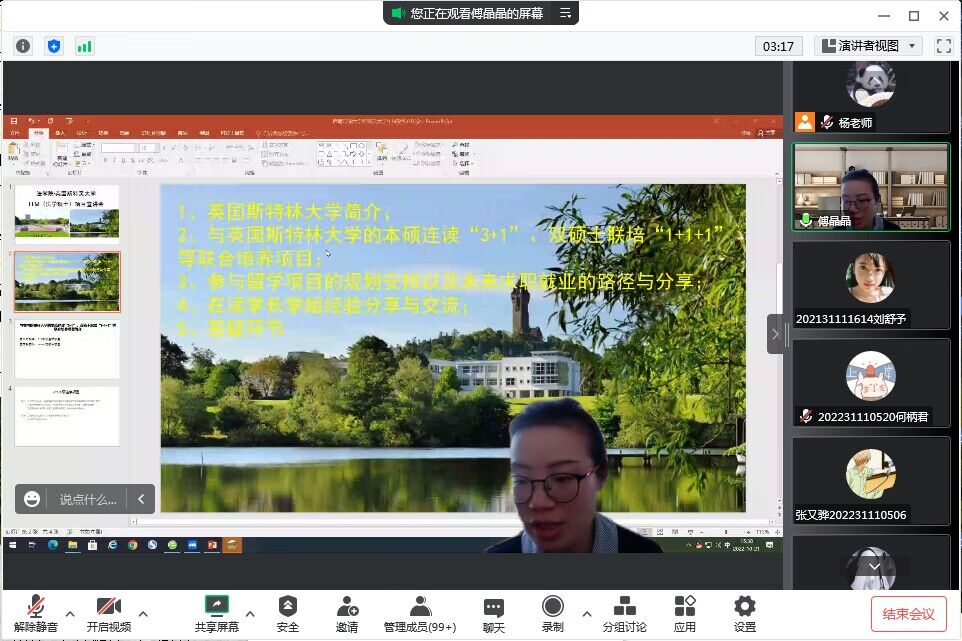Screen dimensions: 962x641
Task: Click the 说点什么 chat input field
Action: click(x=88, y=499)
